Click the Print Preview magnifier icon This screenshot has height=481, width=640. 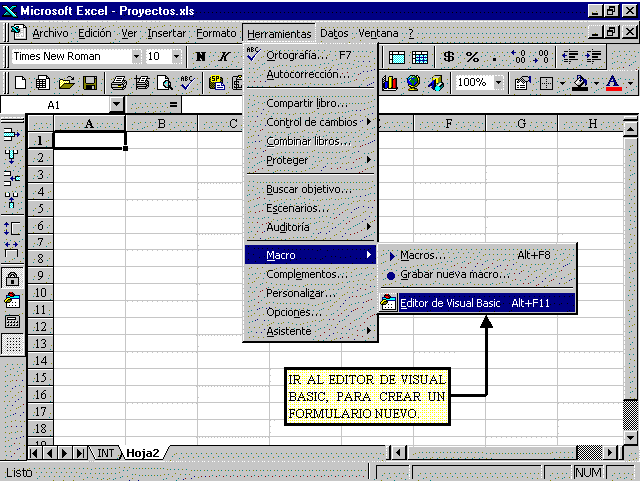165,83
